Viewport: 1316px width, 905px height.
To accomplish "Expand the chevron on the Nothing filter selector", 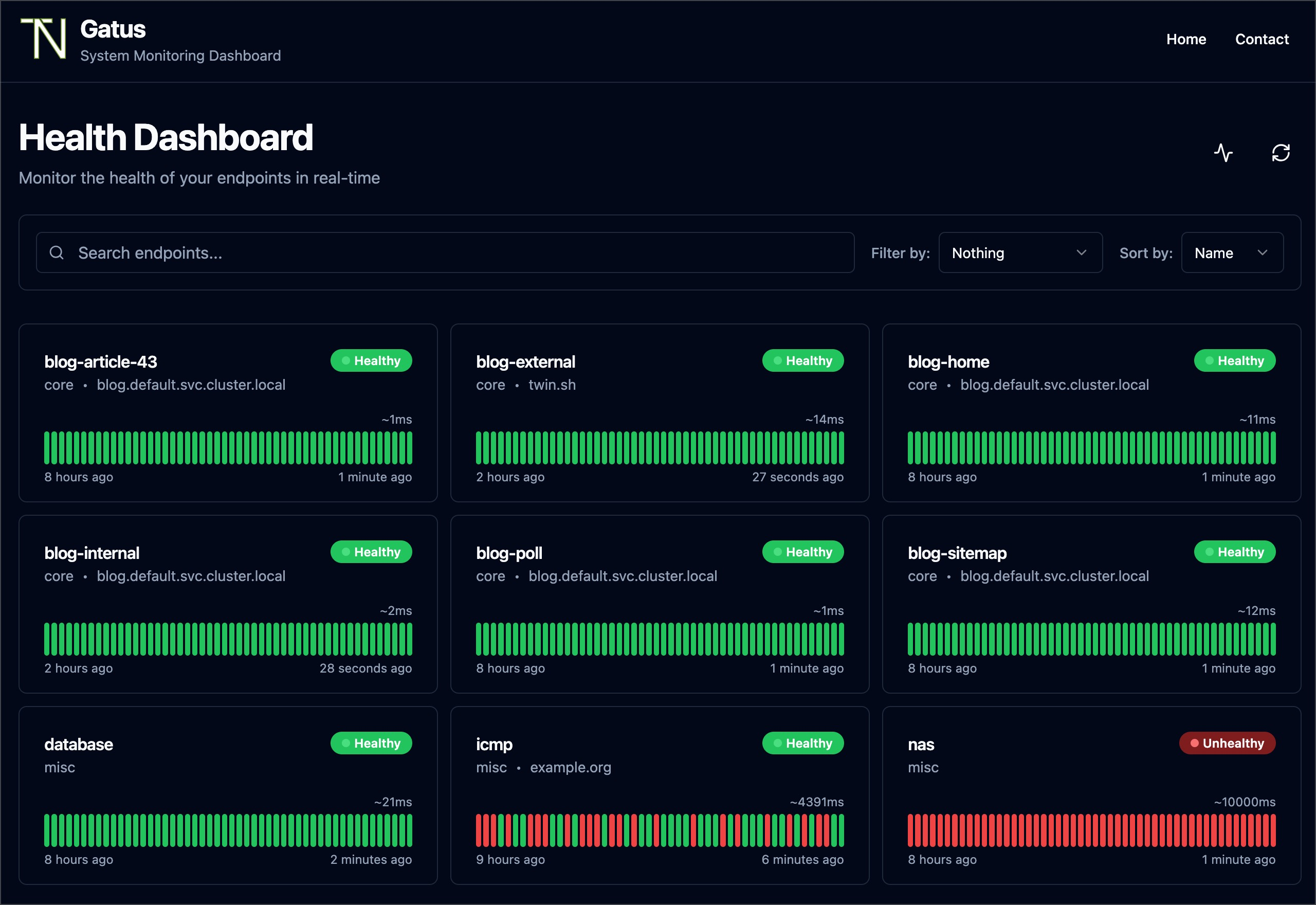I will pos(1082,252).
